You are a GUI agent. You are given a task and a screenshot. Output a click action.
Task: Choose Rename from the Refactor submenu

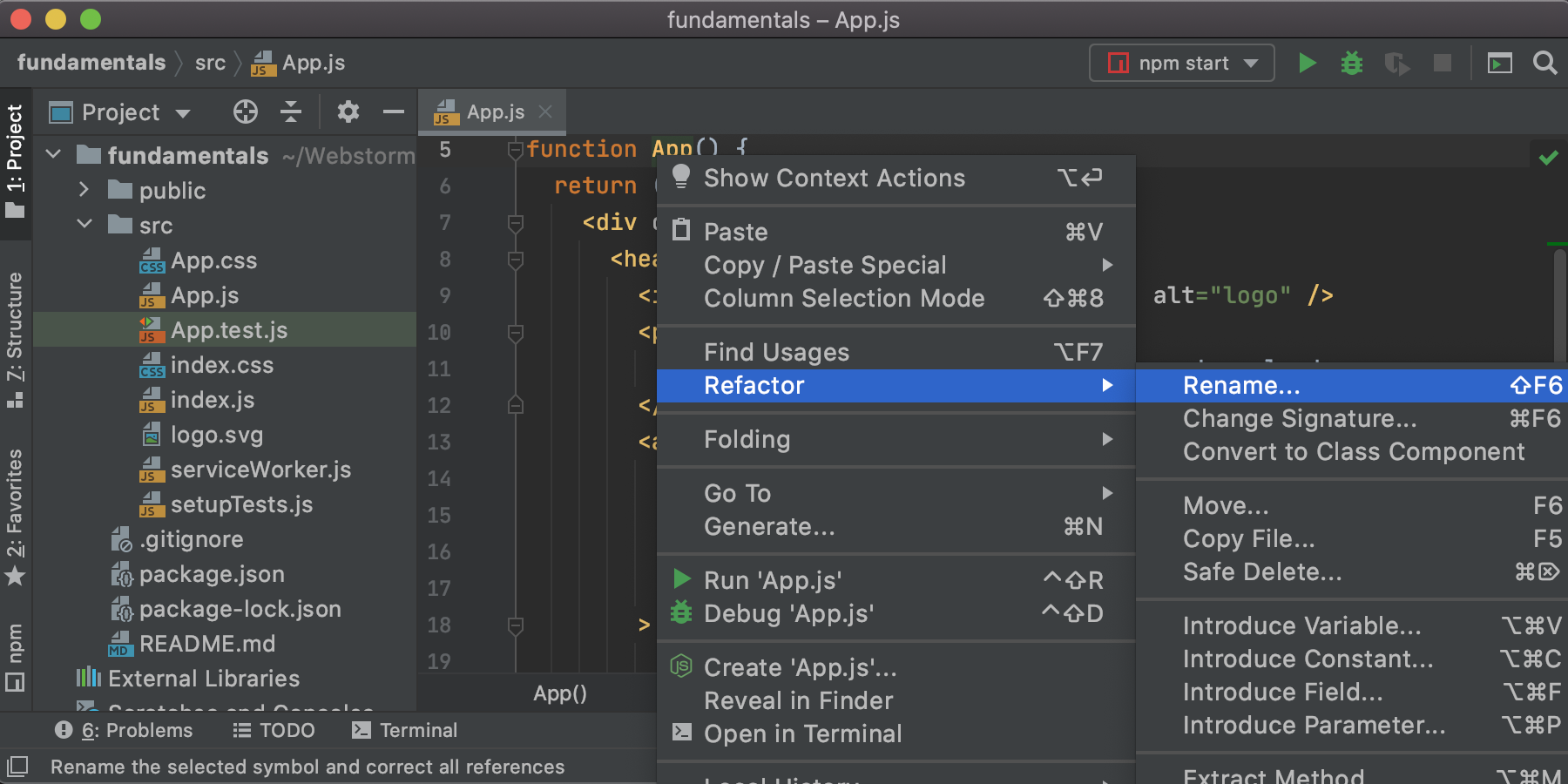tap(1240, 385)
